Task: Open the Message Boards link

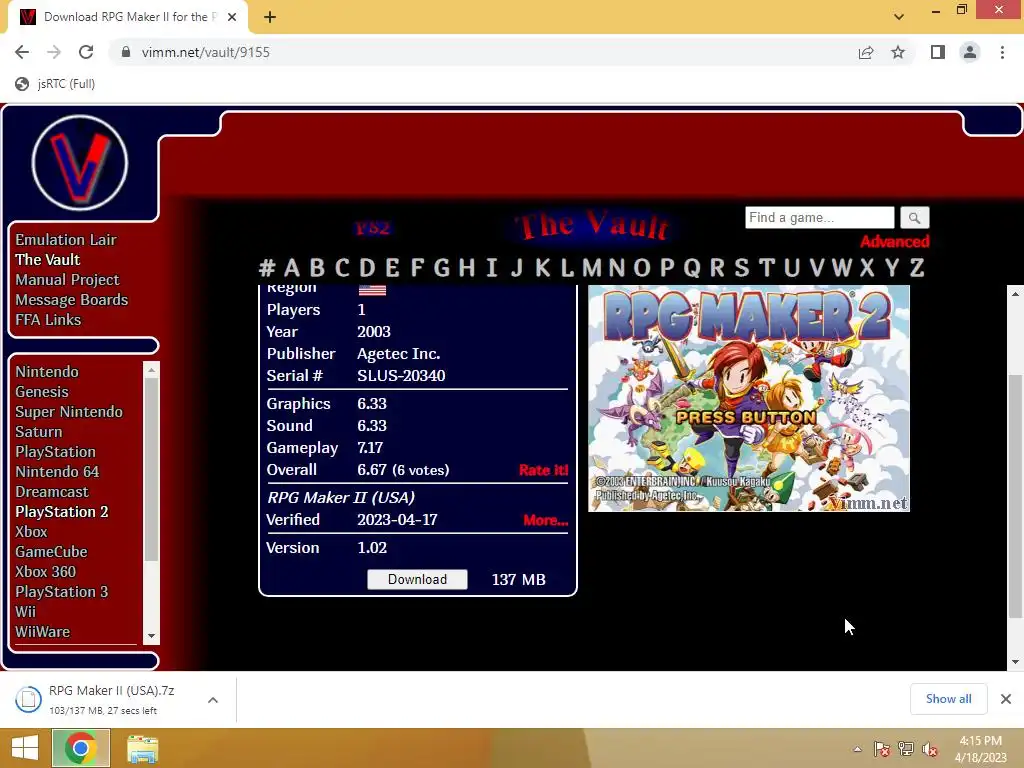Action: pos(72,300)
